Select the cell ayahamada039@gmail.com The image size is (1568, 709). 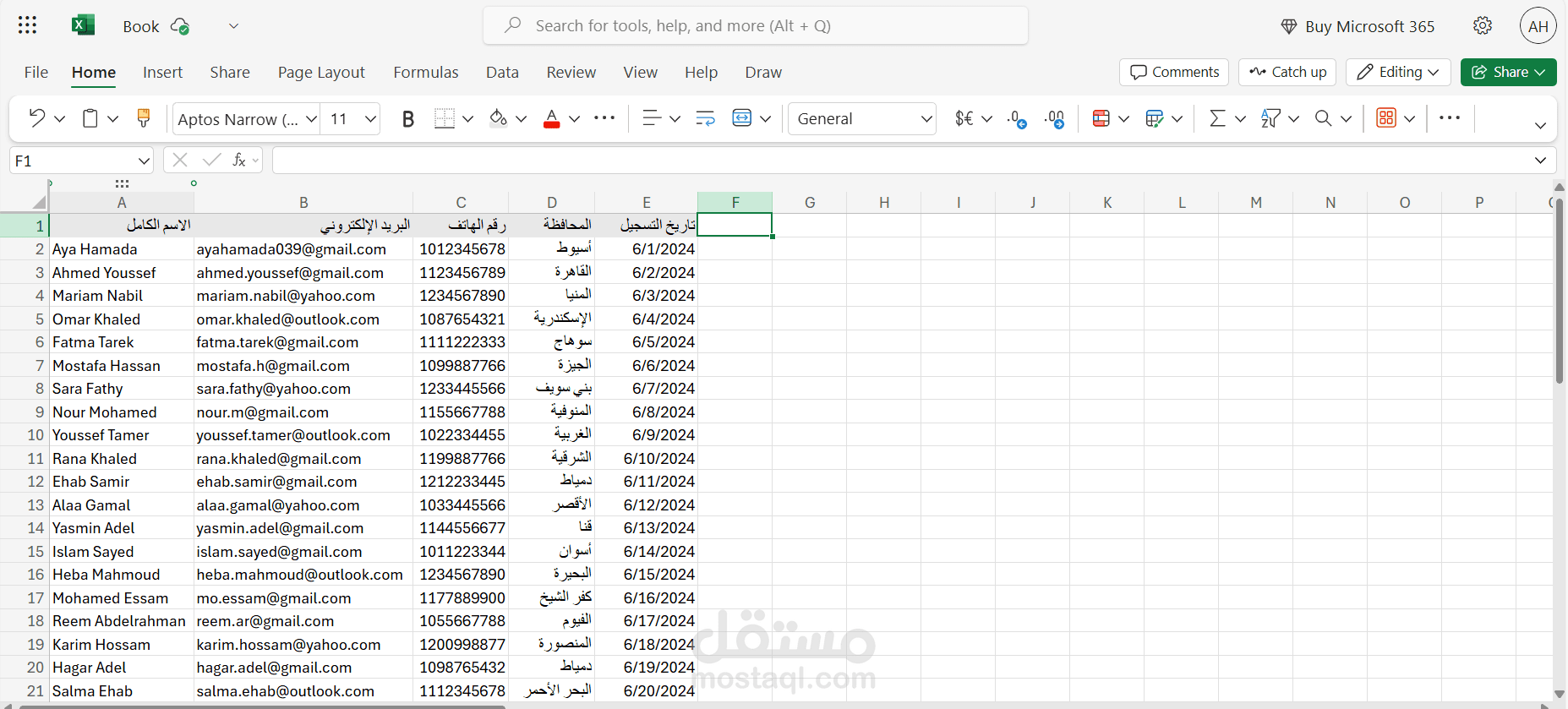pyautogui.click(x=303, y=249)
